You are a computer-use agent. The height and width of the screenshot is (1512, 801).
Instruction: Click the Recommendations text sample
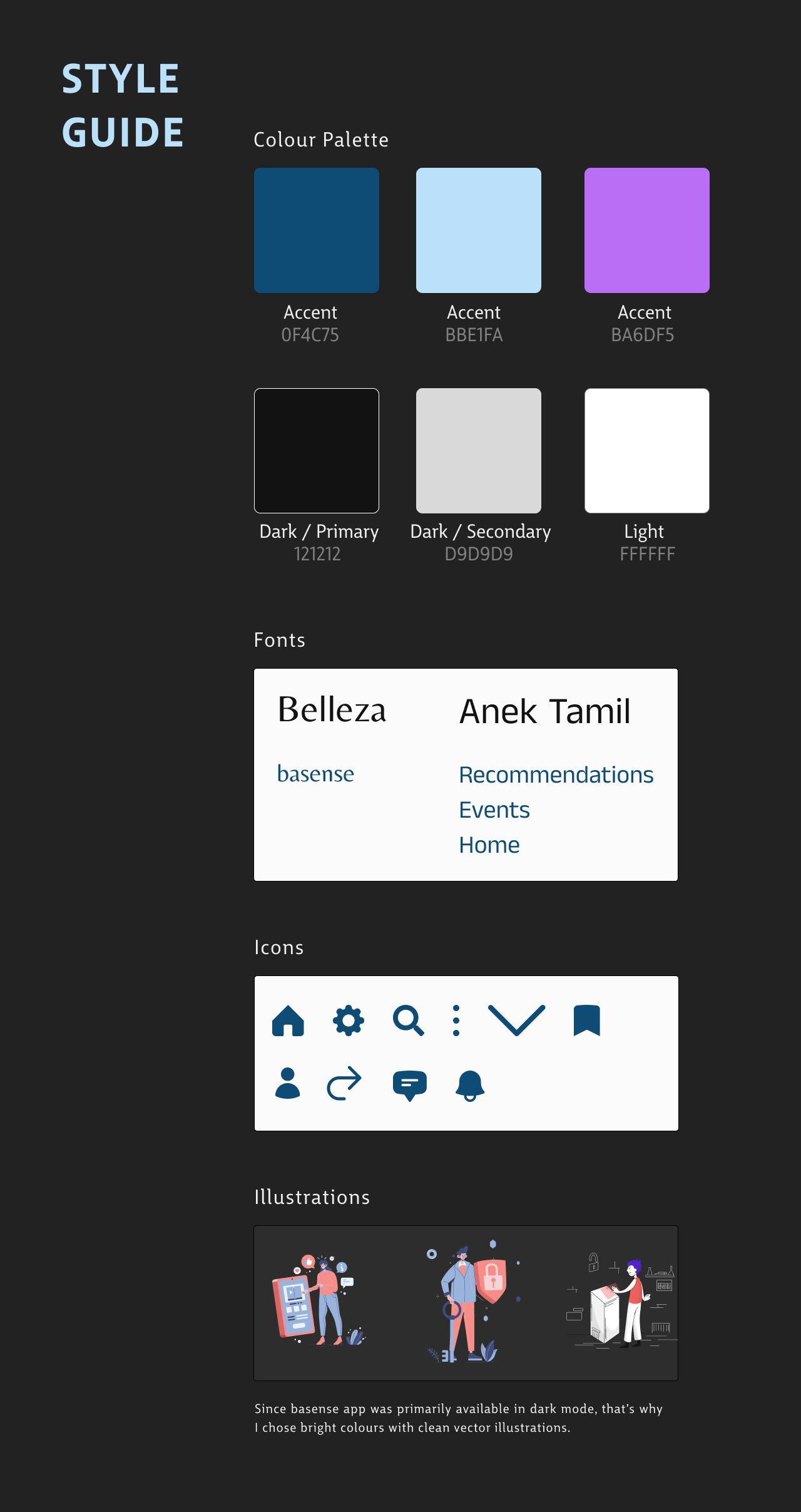556,775
